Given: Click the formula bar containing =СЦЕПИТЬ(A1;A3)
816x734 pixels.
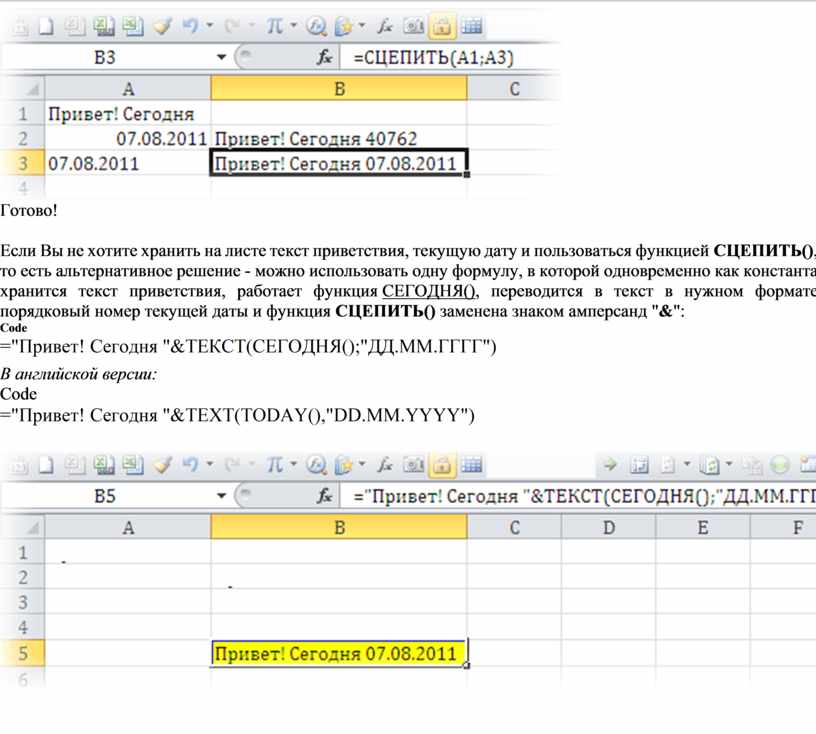Looking at the screenshot, I should pos(450,57).
